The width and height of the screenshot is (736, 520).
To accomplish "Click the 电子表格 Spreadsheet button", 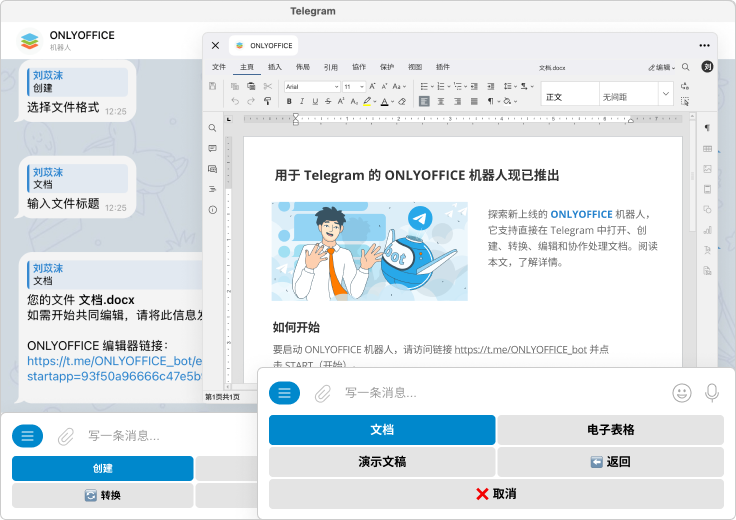I will [610, 429].
